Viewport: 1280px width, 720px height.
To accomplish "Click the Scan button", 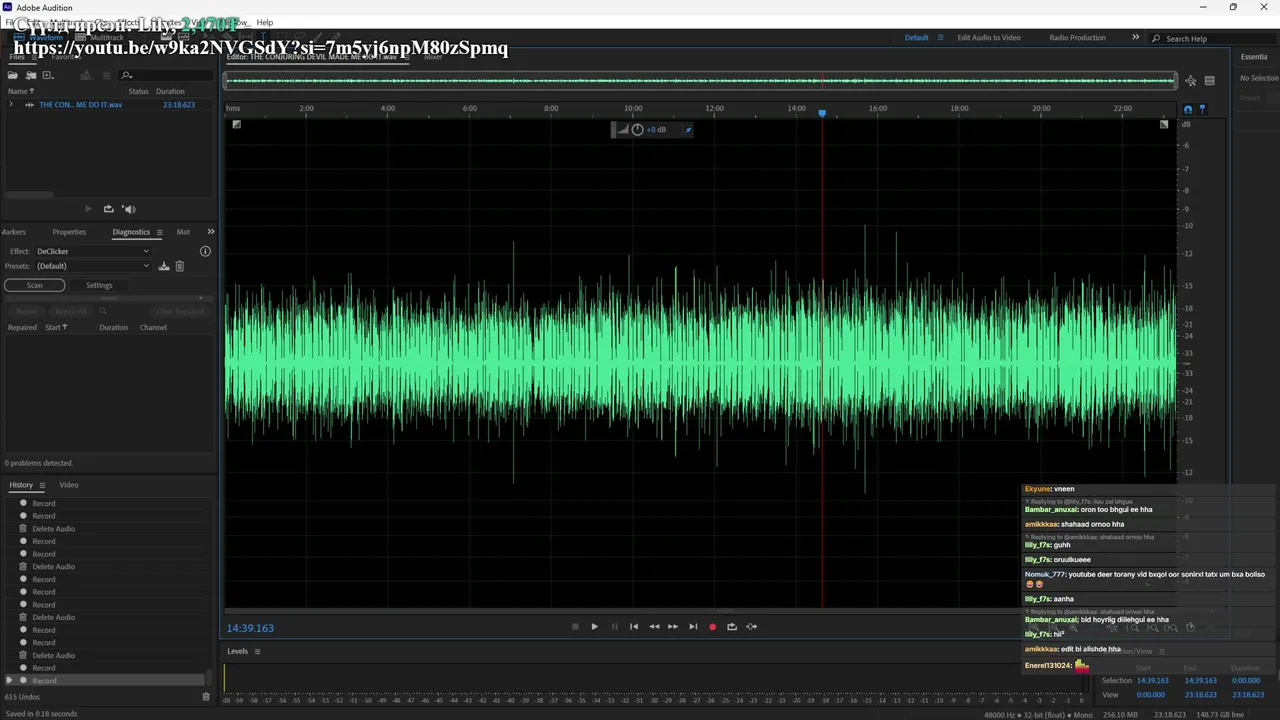I will pyautogui.click(x=35, y=285).
